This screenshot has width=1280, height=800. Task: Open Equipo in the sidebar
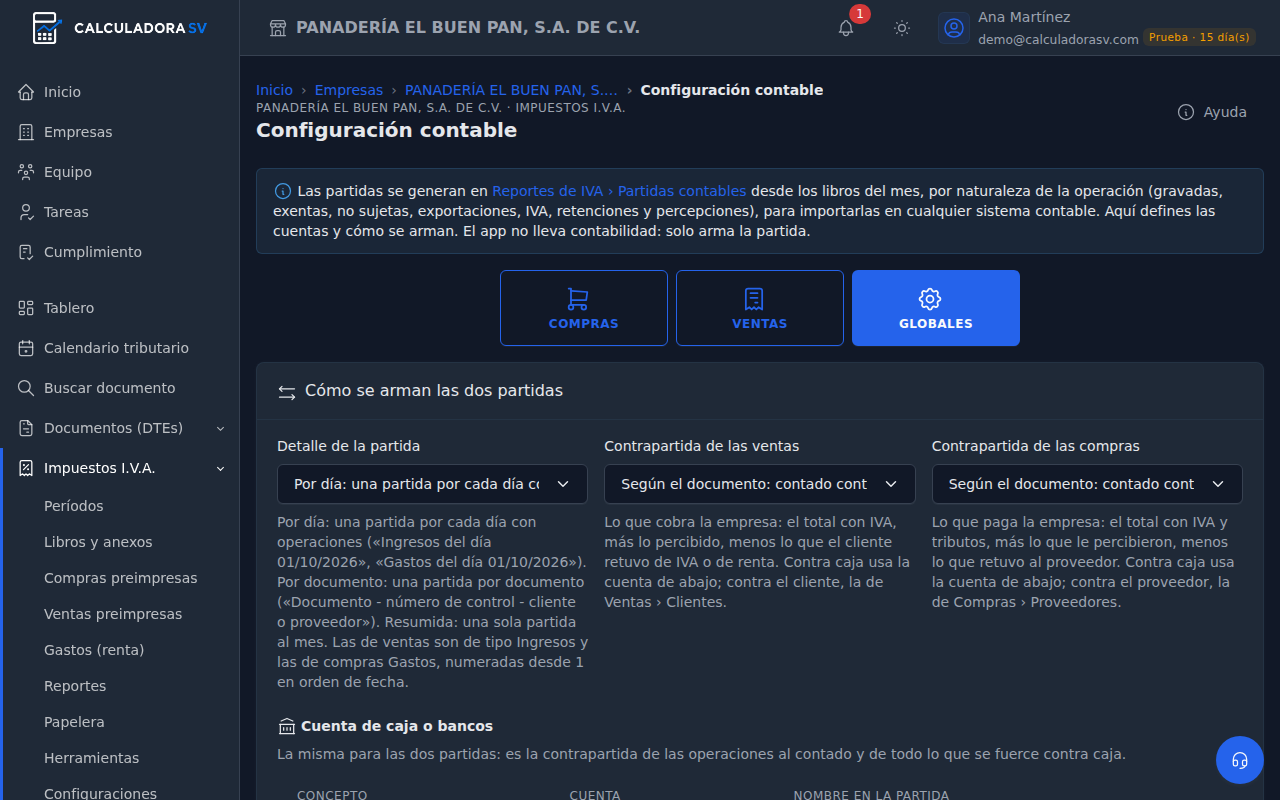point(120,172)
